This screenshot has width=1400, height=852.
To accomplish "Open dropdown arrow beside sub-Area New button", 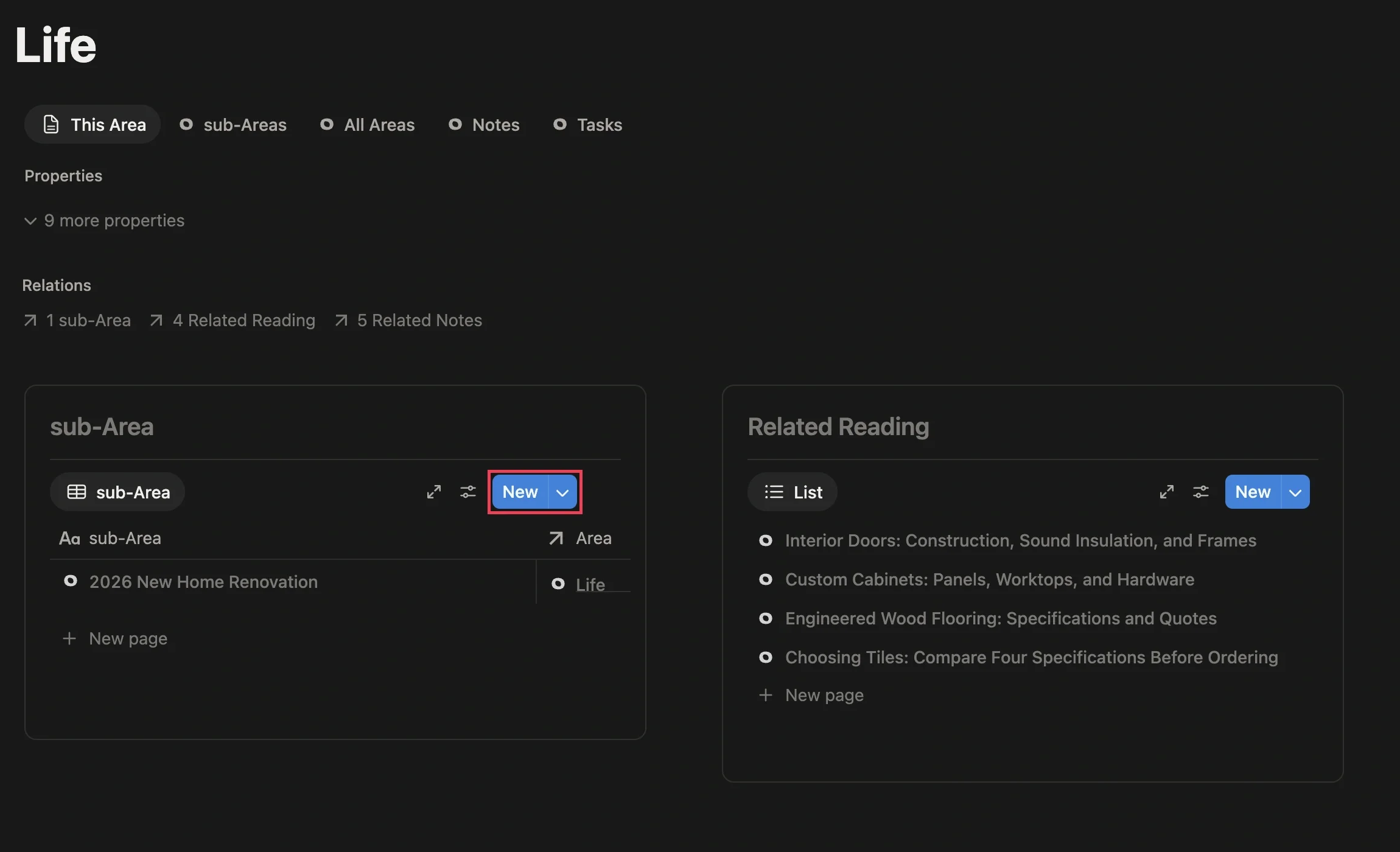I will (563, 492).
